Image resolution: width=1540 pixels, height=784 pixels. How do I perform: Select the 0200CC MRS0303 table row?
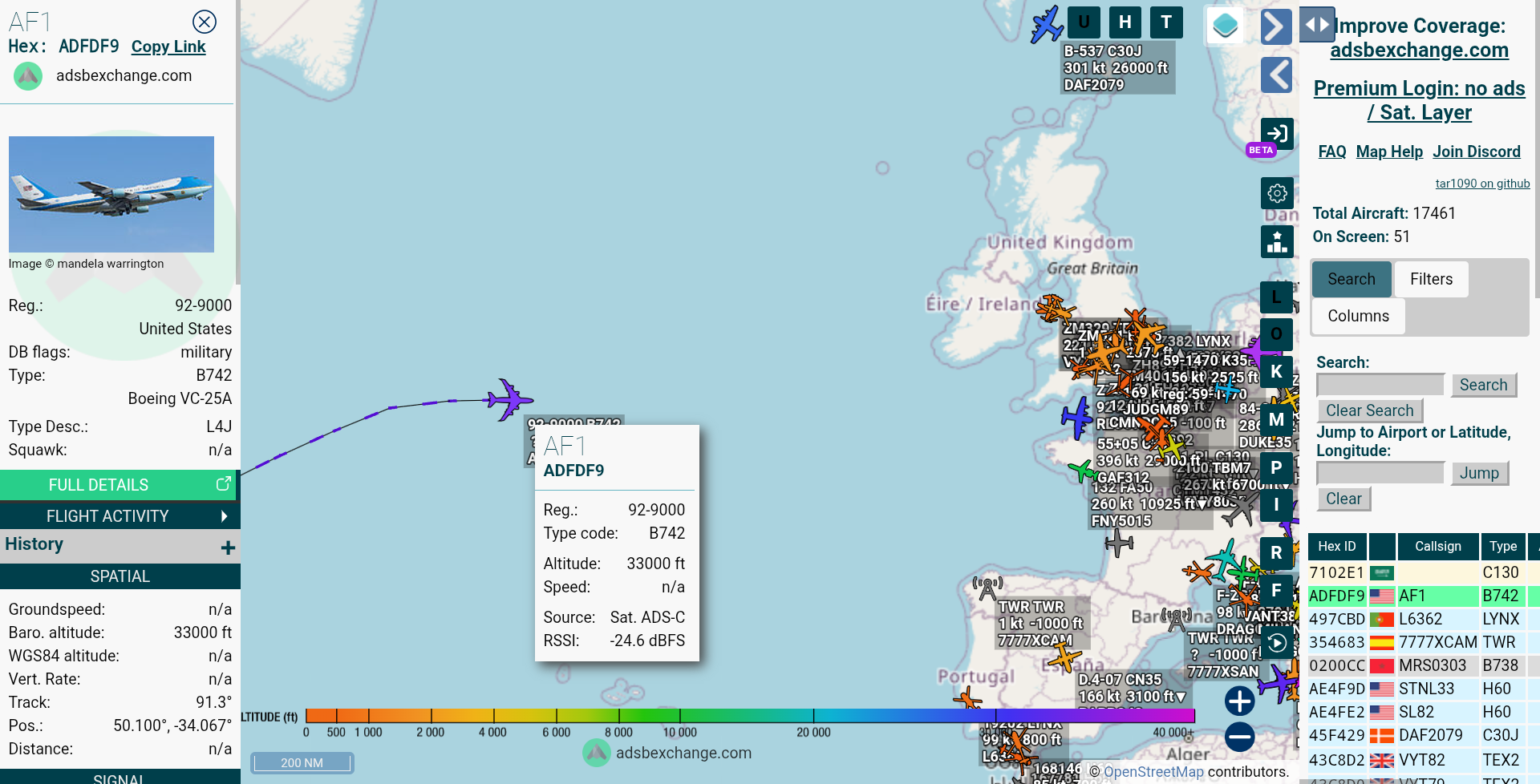coord(1423,666)
